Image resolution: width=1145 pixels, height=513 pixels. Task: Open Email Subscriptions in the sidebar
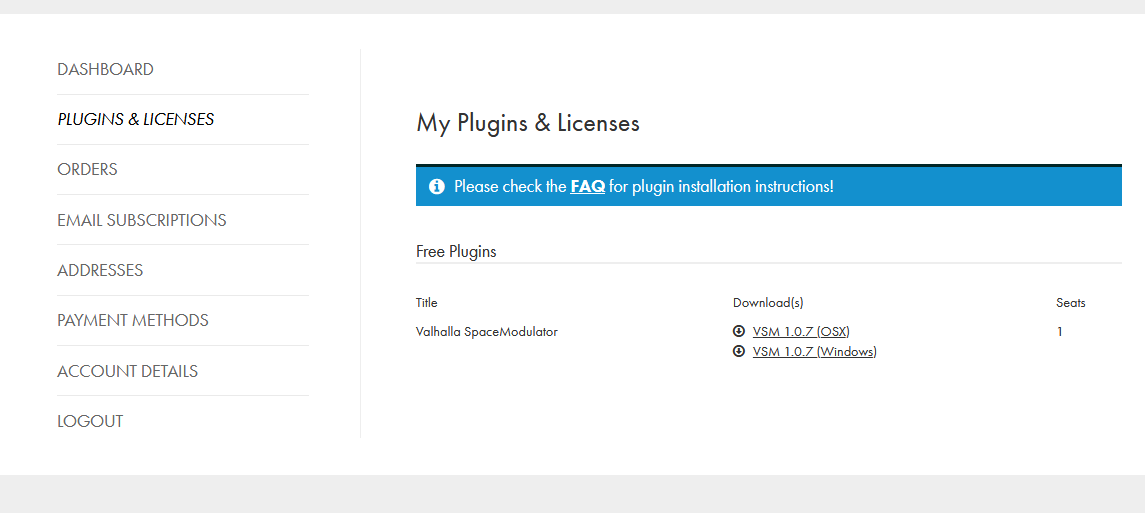142,220
